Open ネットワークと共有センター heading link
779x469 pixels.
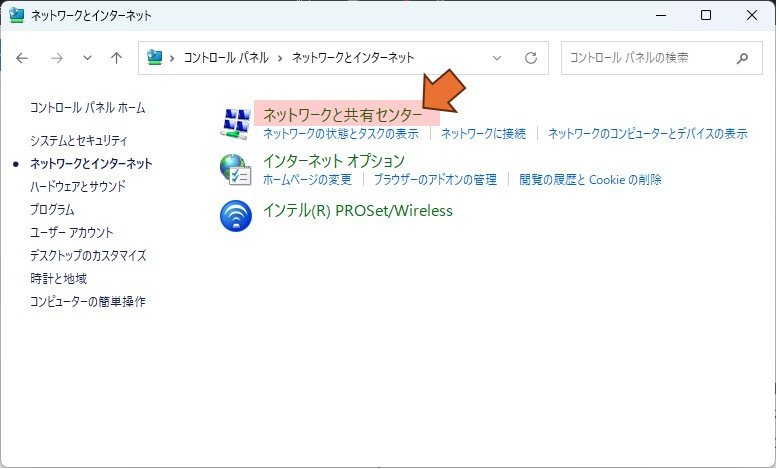click(342, 115)
